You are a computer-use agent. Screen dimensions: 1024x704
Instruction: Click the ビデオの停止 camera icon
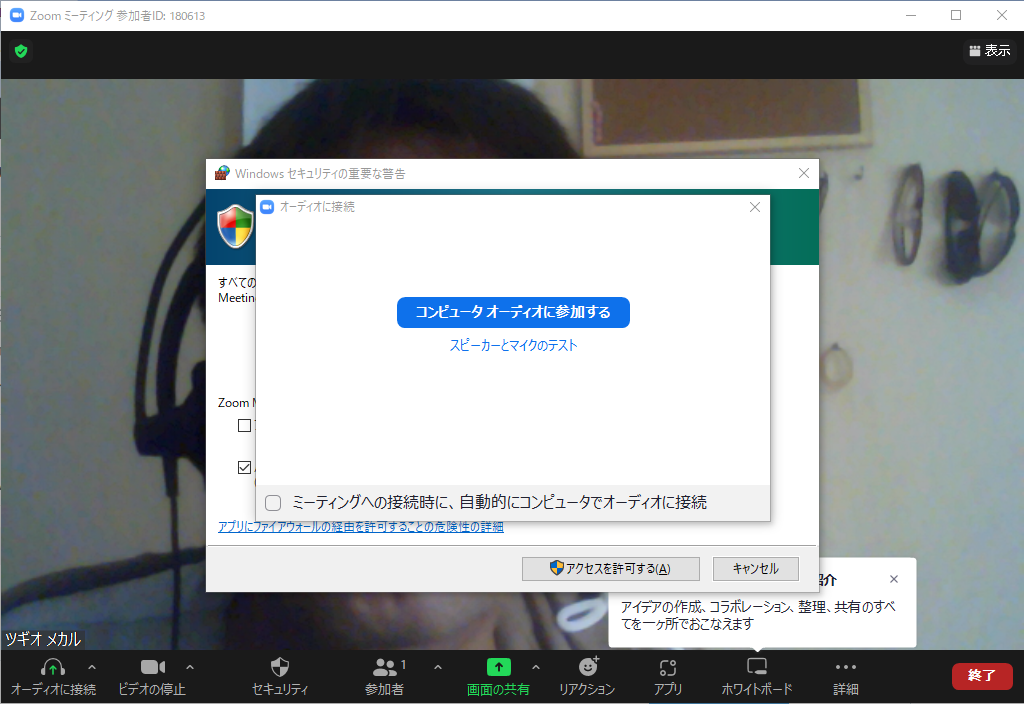(x=152, y=667)
